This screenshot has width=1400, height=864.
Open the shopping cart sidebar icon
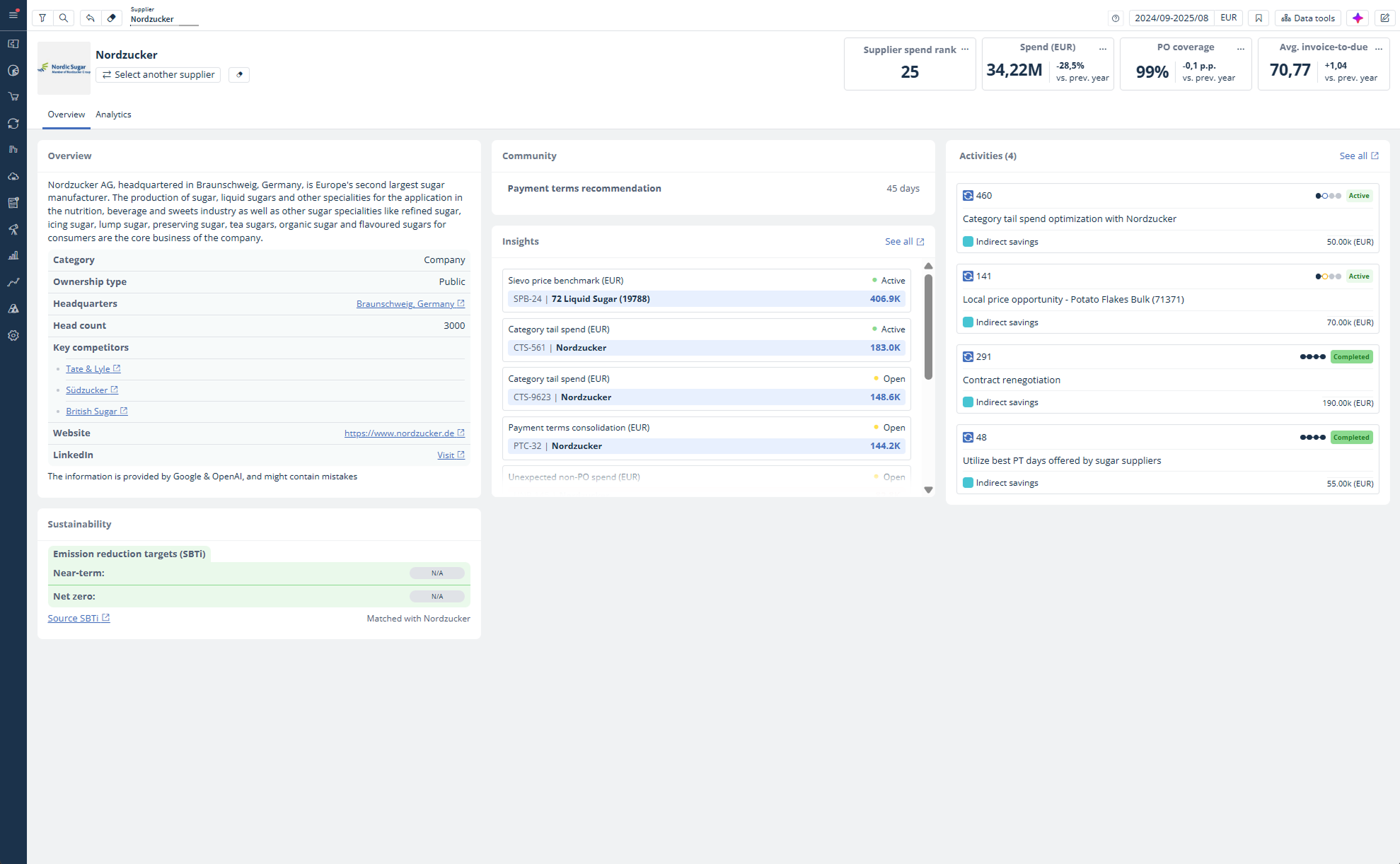13,97
